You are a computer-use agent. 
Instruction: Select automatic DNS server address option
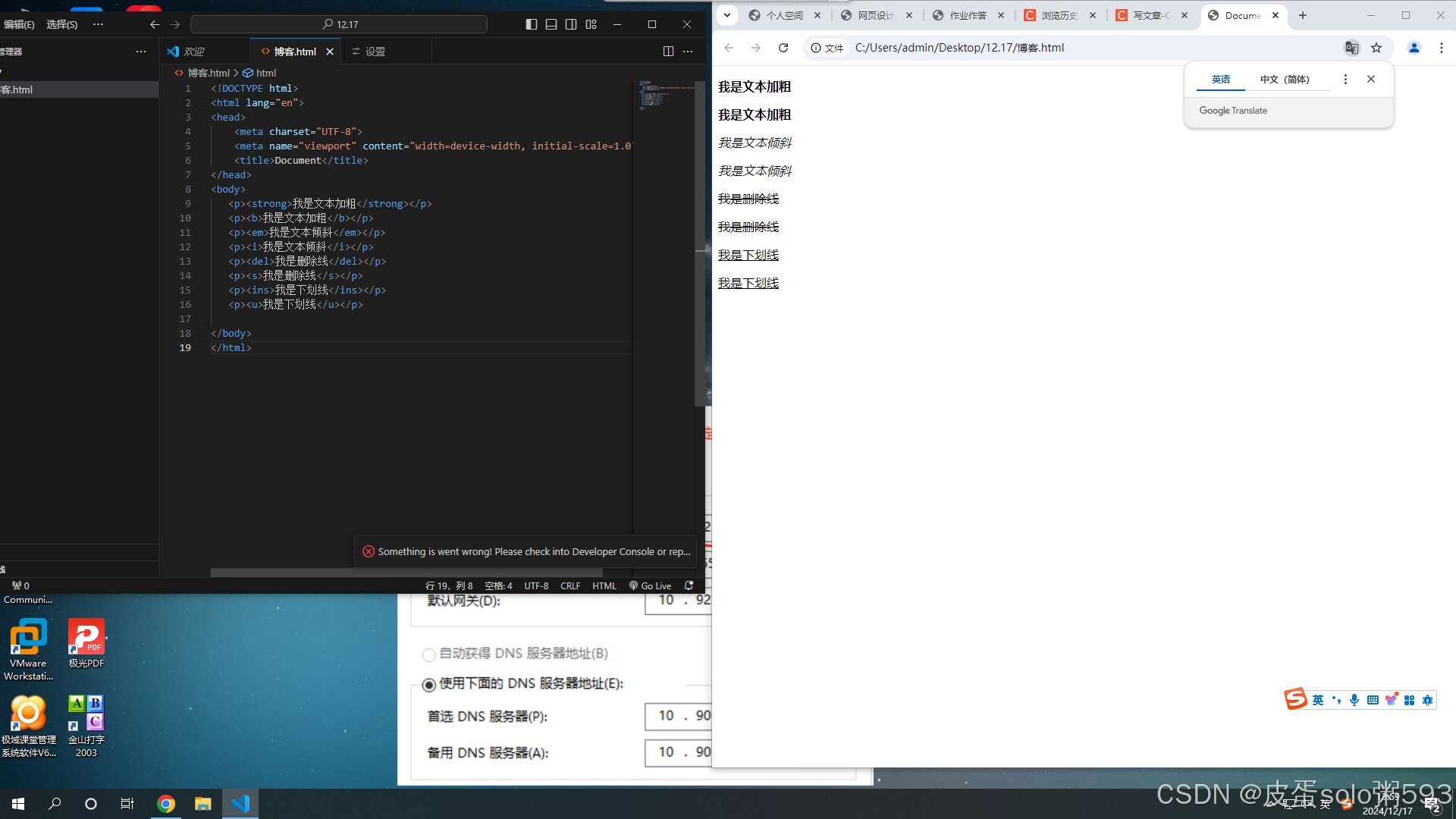pos(429,654)
